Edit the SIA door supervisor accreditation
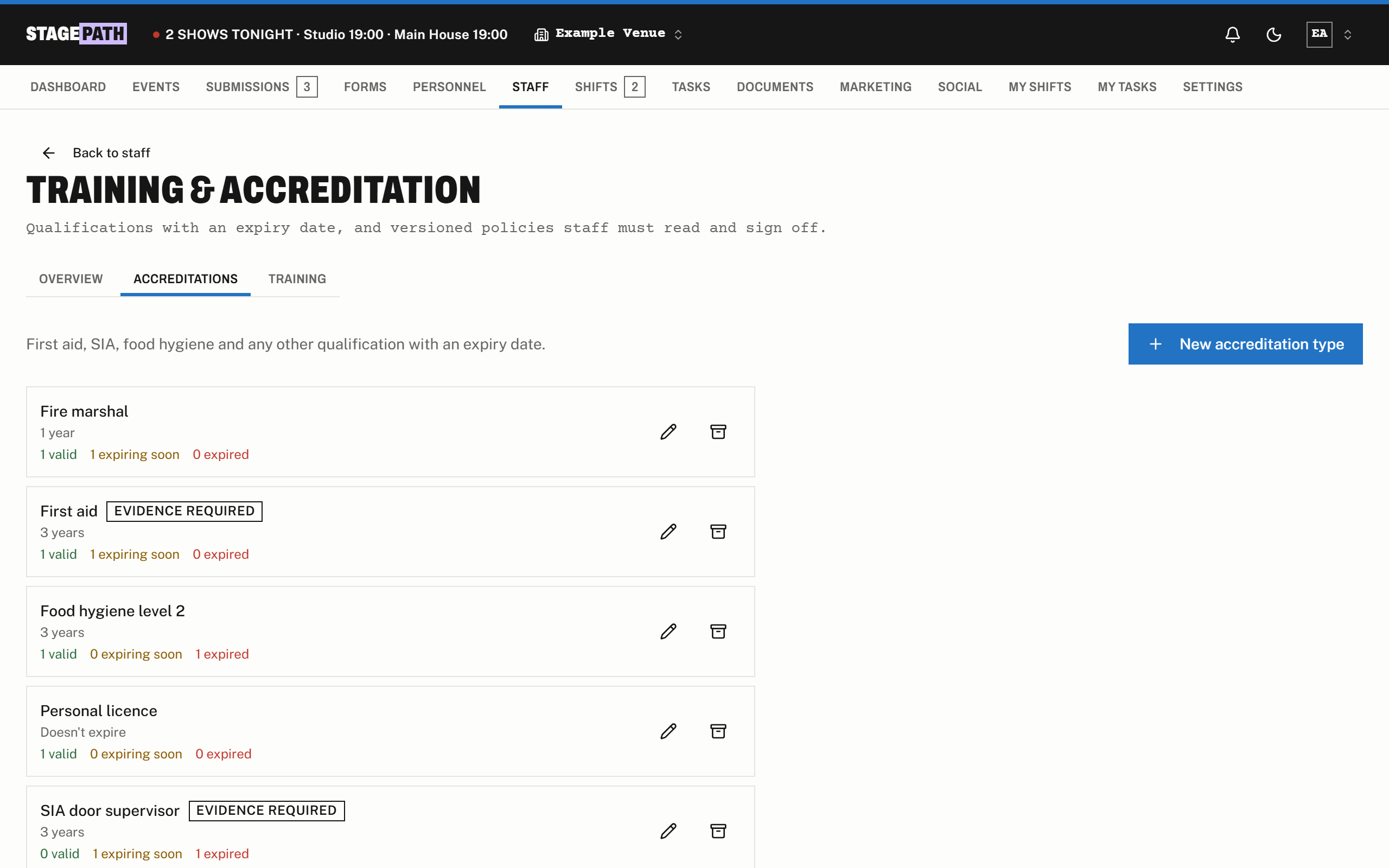The width and height of the screenshot is (1389, 868). pyautogui.click(x=668, y=831)
